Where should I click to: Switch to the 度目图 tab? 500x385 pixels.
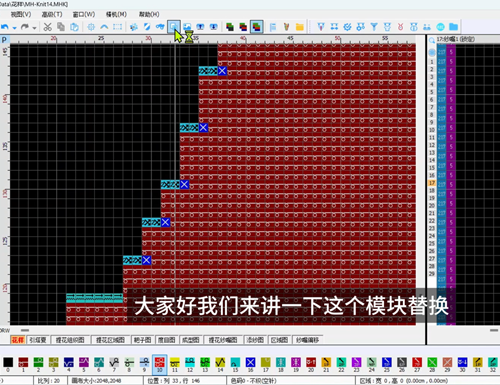point(166,340)
